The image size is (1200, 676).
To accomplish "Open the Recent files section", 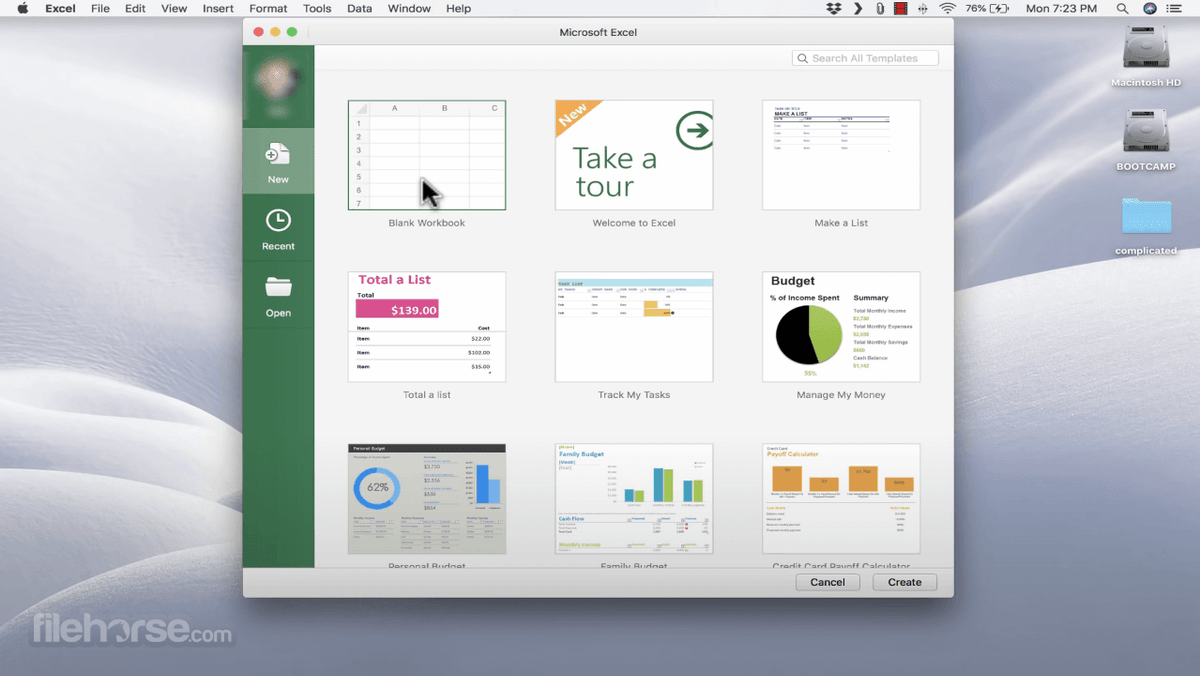I will (x=278, y=229).
